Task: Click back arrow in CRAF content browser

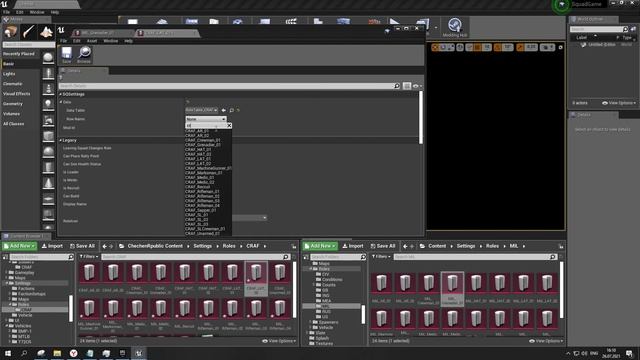Action: tap(104, 246)
